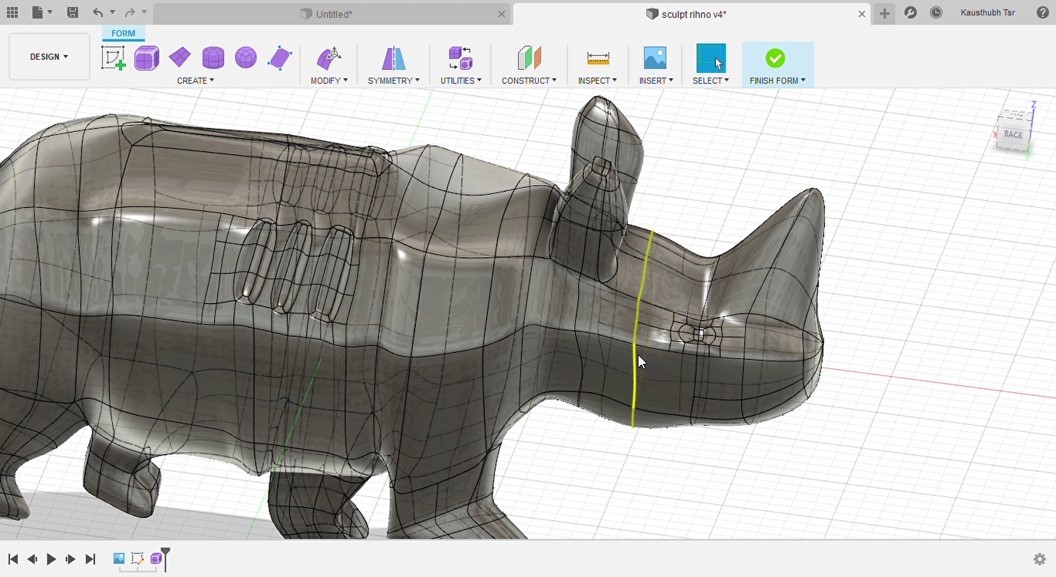The image size is (1056, 577).
Task: Activate the Edit Form tool
Action: coord(329,58)
